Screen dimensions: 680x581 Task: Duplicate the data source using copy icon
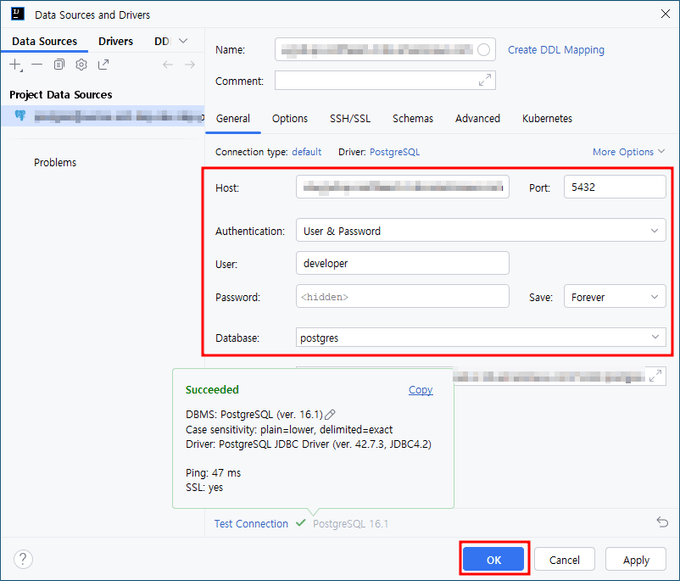click(x=59, y=64)
